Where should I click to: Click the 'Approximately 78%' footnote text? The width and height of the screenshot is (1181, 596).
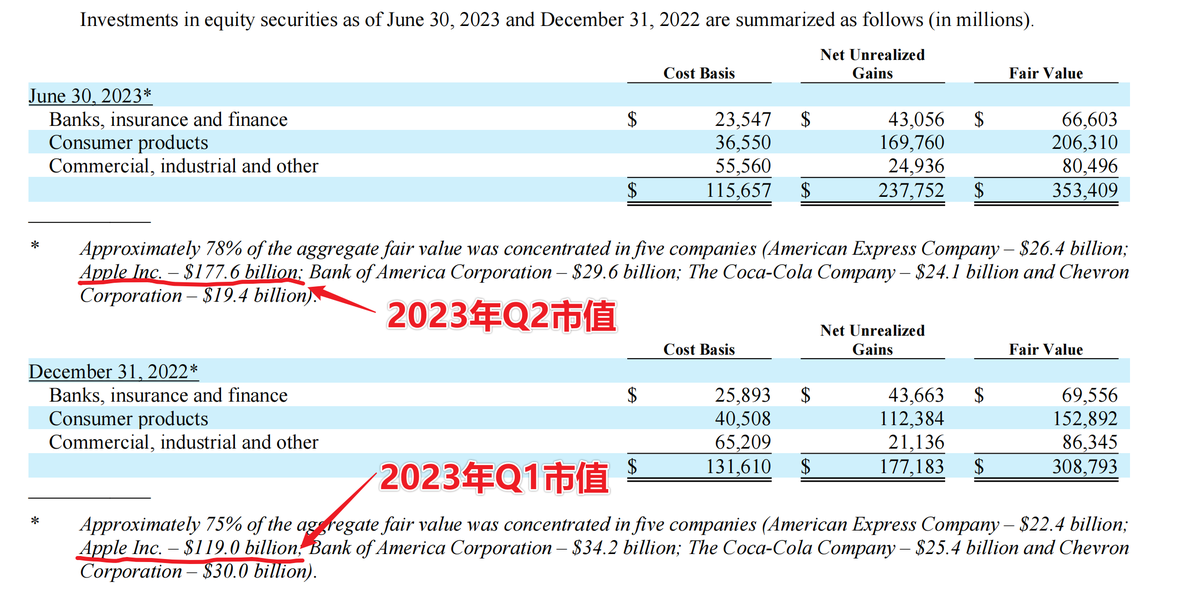tap(161, 249)
